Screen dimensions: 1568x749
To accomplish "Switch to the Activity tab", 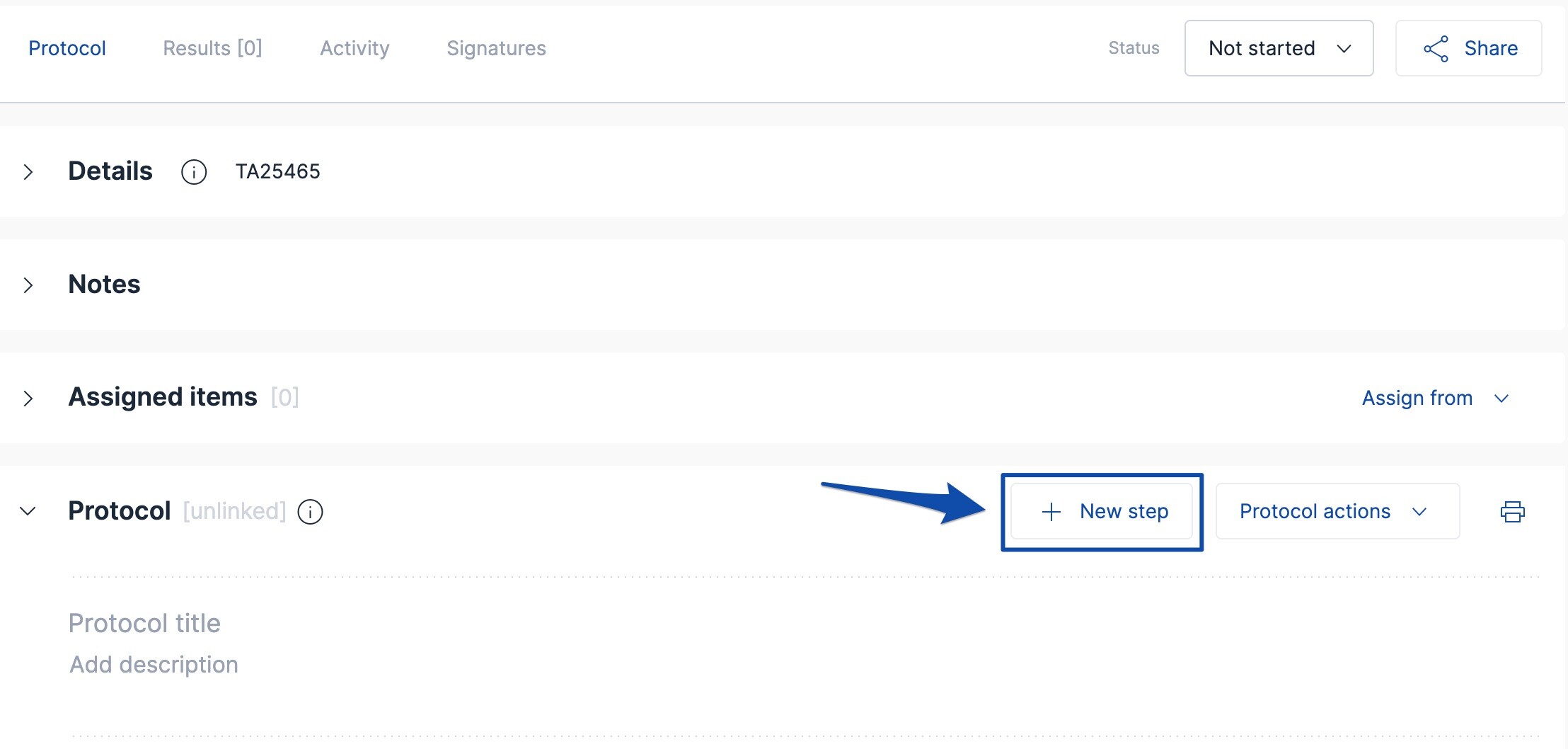I will click(354, 48).
